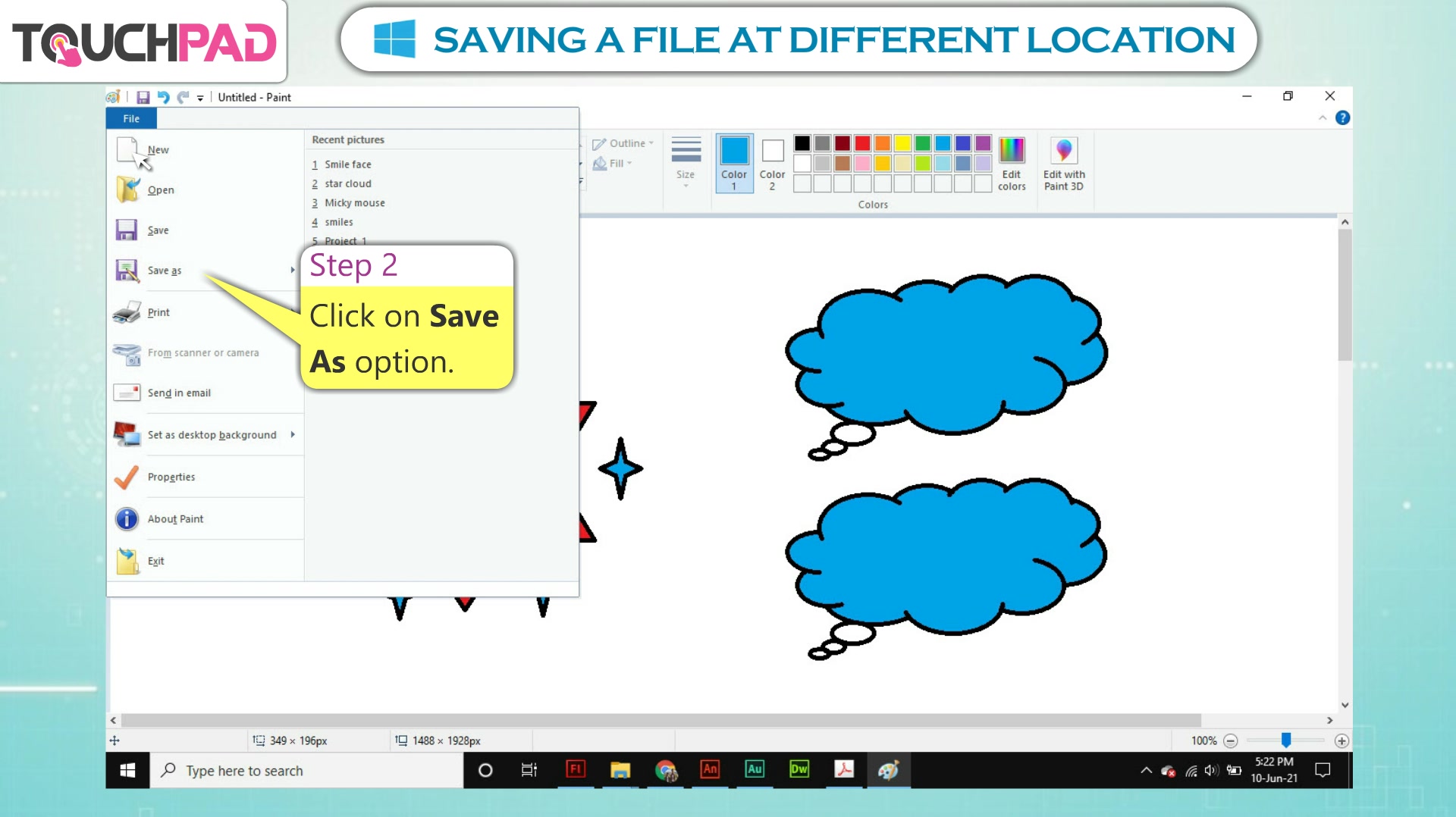Click the zoom in plus button

click(x=1341, y=741)
